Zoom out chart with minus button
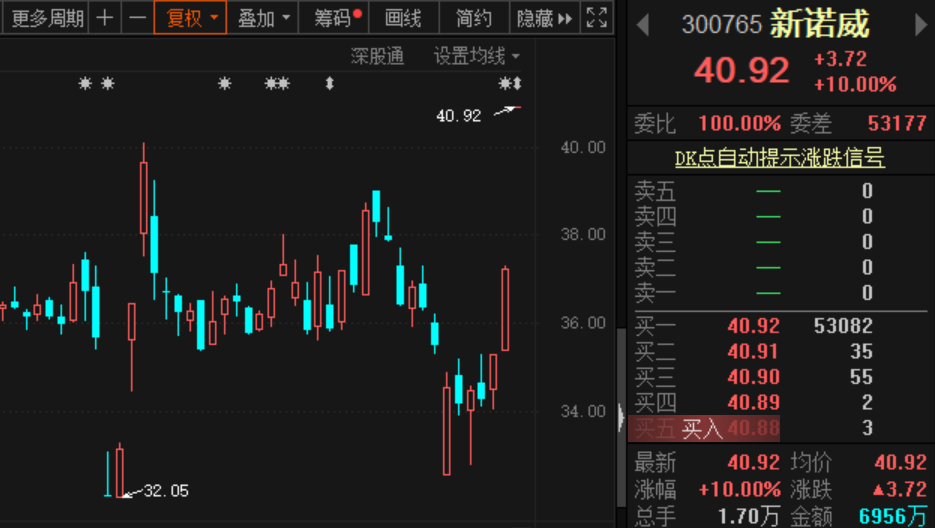The width and height of the screenshot is (935, 528). tap(137, 18)
